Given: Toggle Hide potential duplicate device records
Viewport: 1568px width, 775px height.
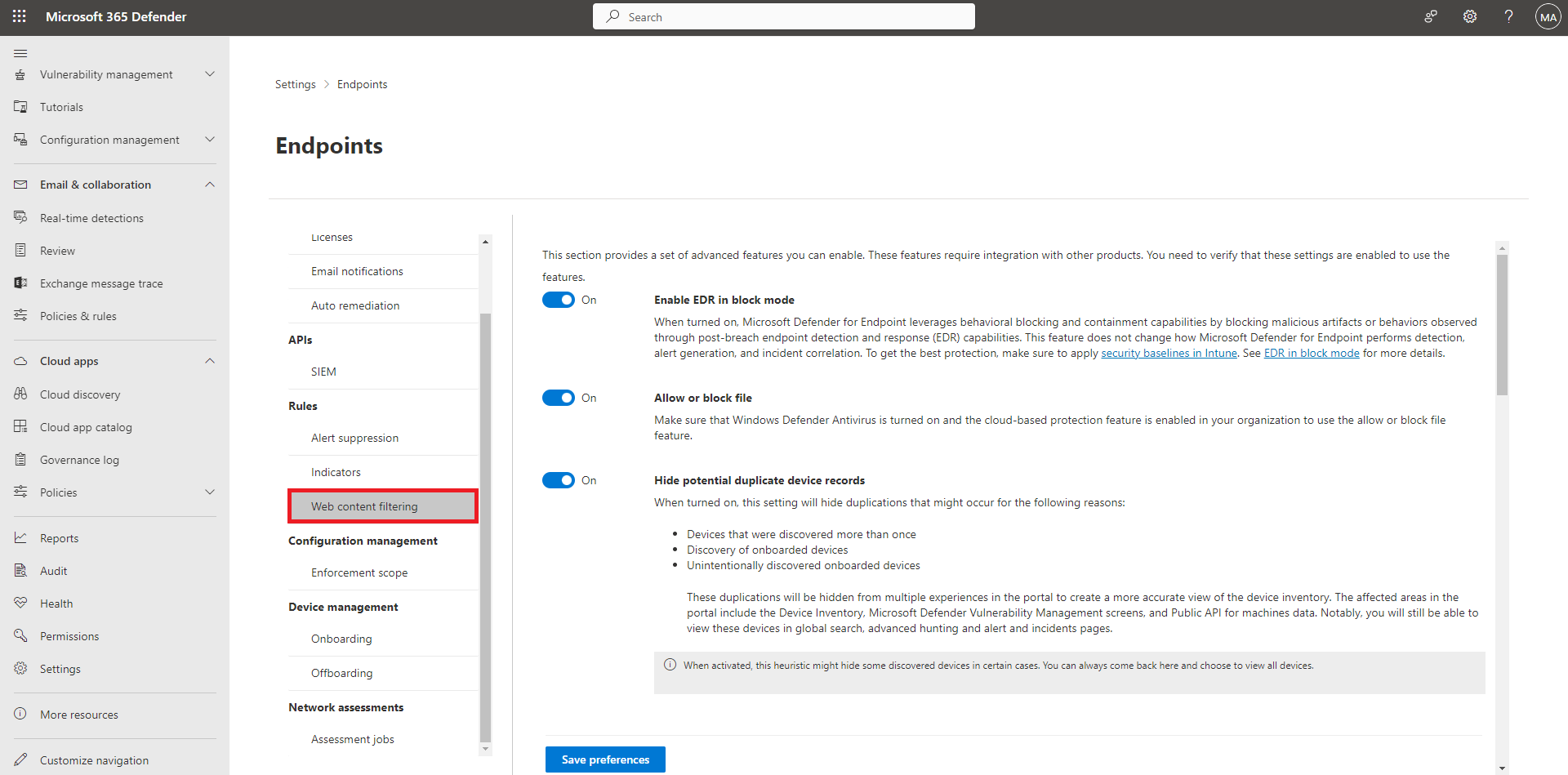Looking at the screenshot, I should click(x=559, y=480).
